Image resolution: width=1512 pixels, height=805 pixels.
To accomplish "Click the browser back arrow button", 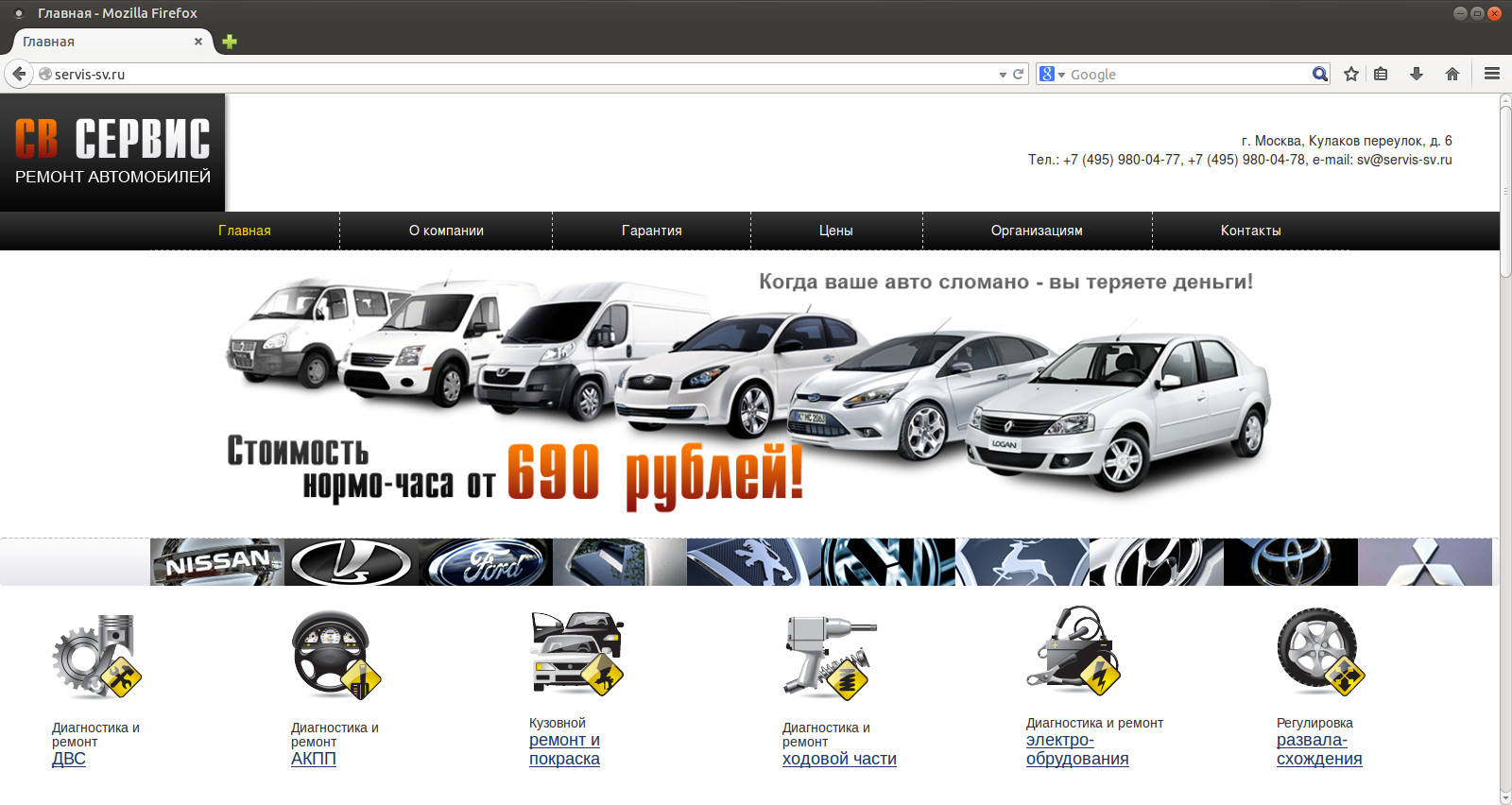I will coord(19,74).
